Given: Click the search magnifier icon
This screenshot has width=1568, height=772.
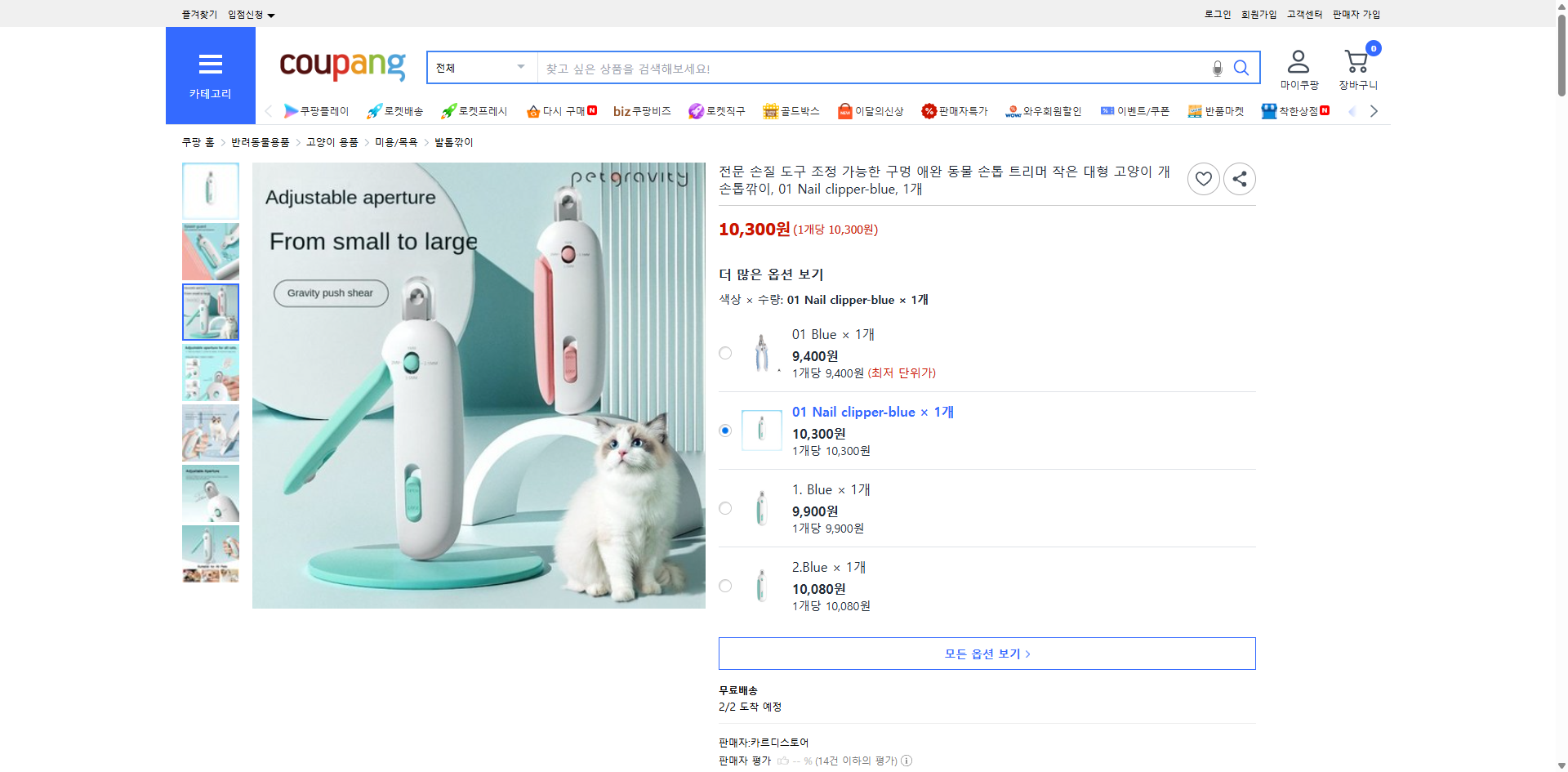Looking at the screenshot, I should 1241,68.
